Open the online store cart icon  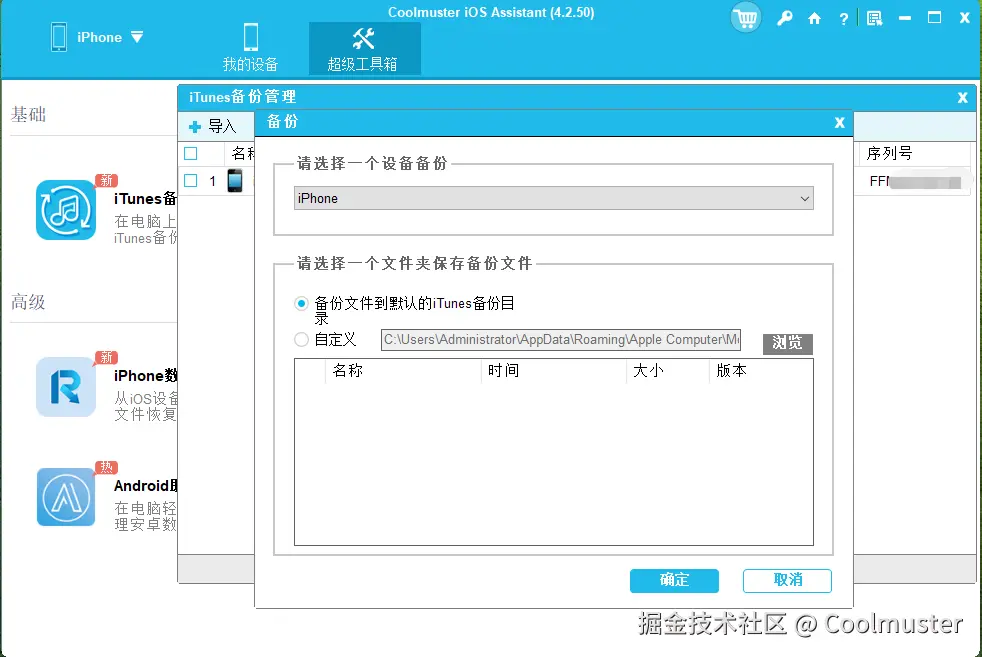point(745,17)
